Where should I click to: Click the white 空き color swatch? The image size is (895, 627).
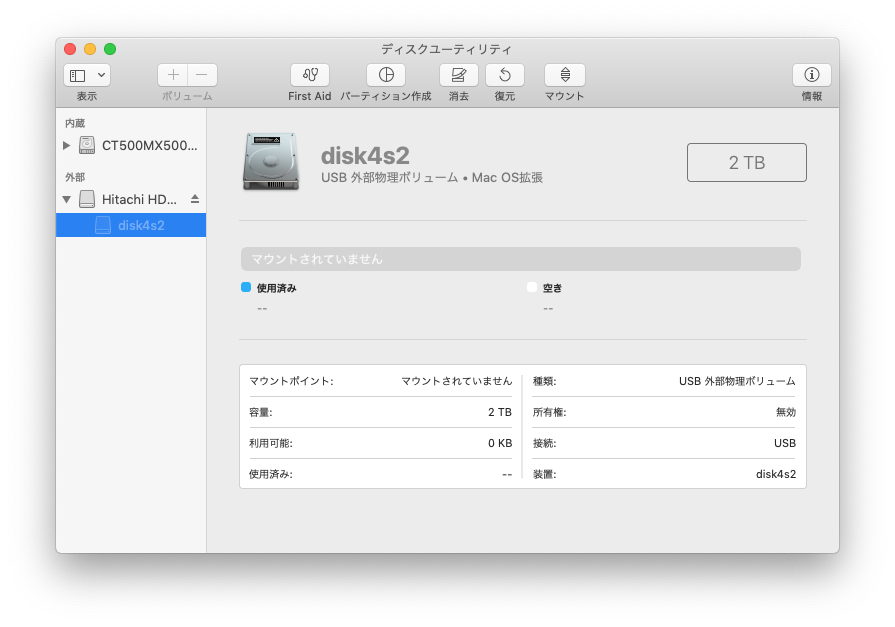(532, 287)
